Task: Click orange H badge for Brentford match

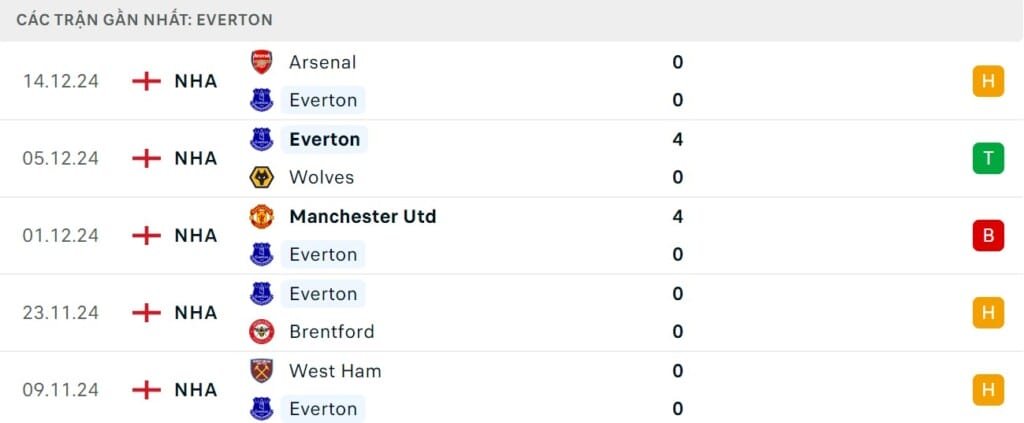Action: pyautogui.click(x=987, y=312)
